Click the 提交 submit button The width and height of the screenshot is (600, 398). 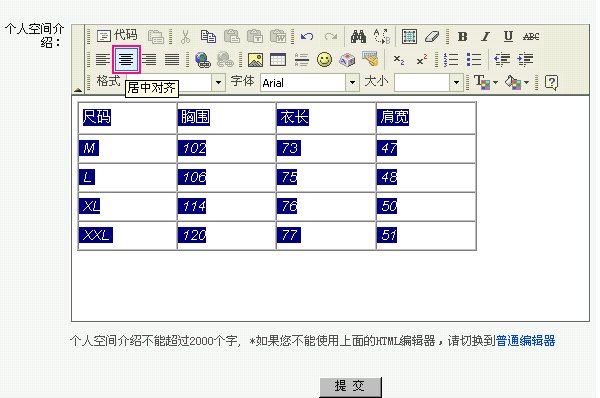pos(351,387)
